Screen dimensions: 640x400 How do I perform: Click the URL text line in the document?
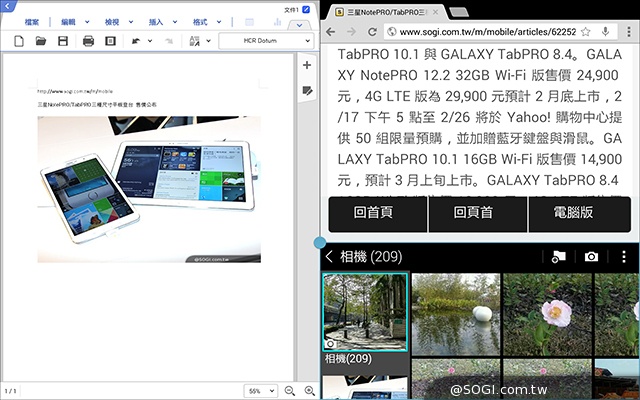click(x=75, y=91)
